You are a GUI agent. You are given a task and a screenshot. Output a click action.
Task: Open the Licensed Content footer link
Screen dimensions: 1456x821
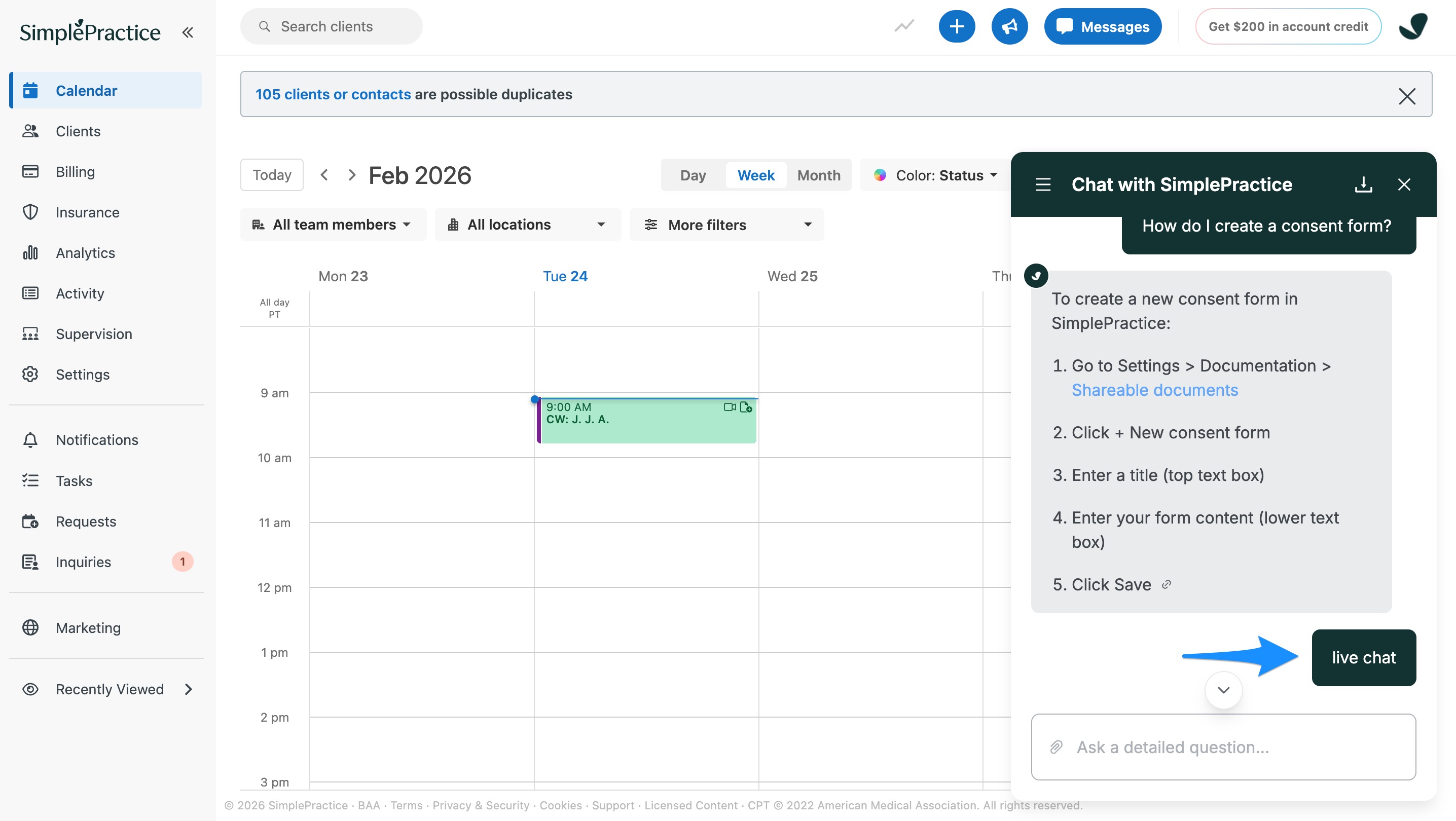(x=690, y=805)
